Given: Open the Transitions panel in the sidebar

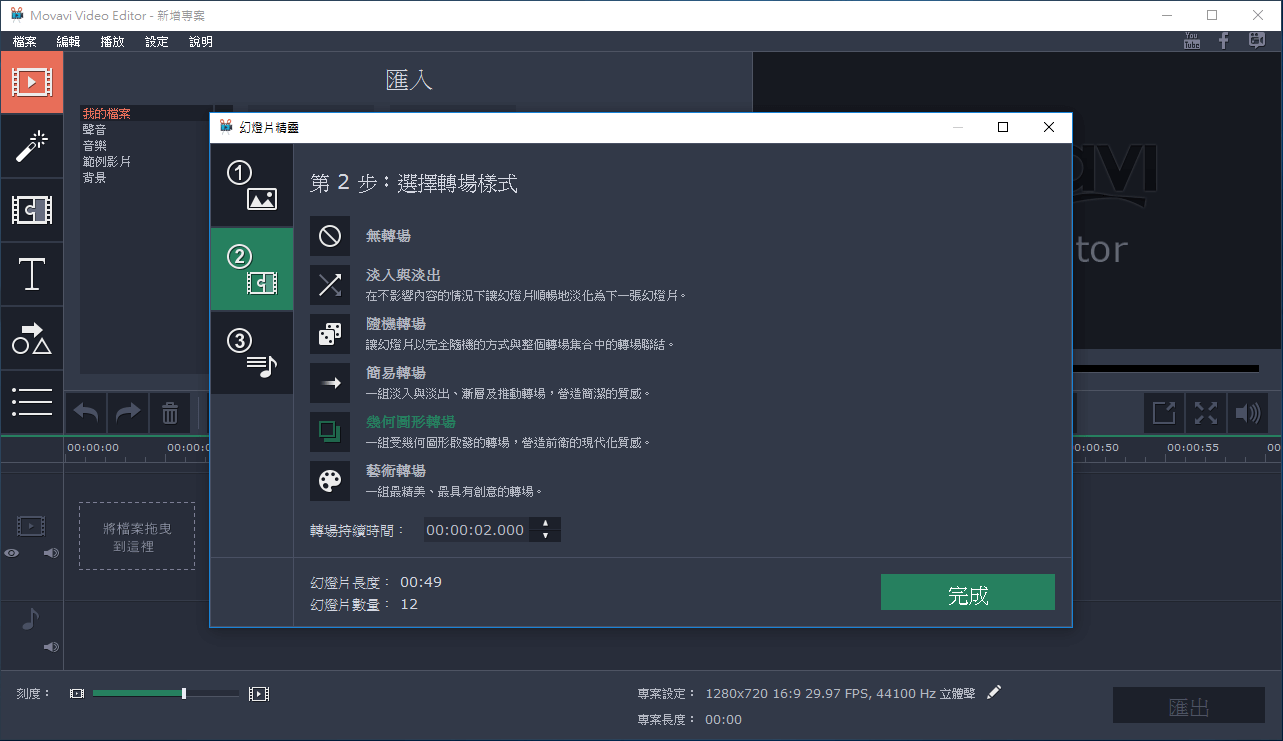Looking at the screenshot, I should (x=31, y=210).
